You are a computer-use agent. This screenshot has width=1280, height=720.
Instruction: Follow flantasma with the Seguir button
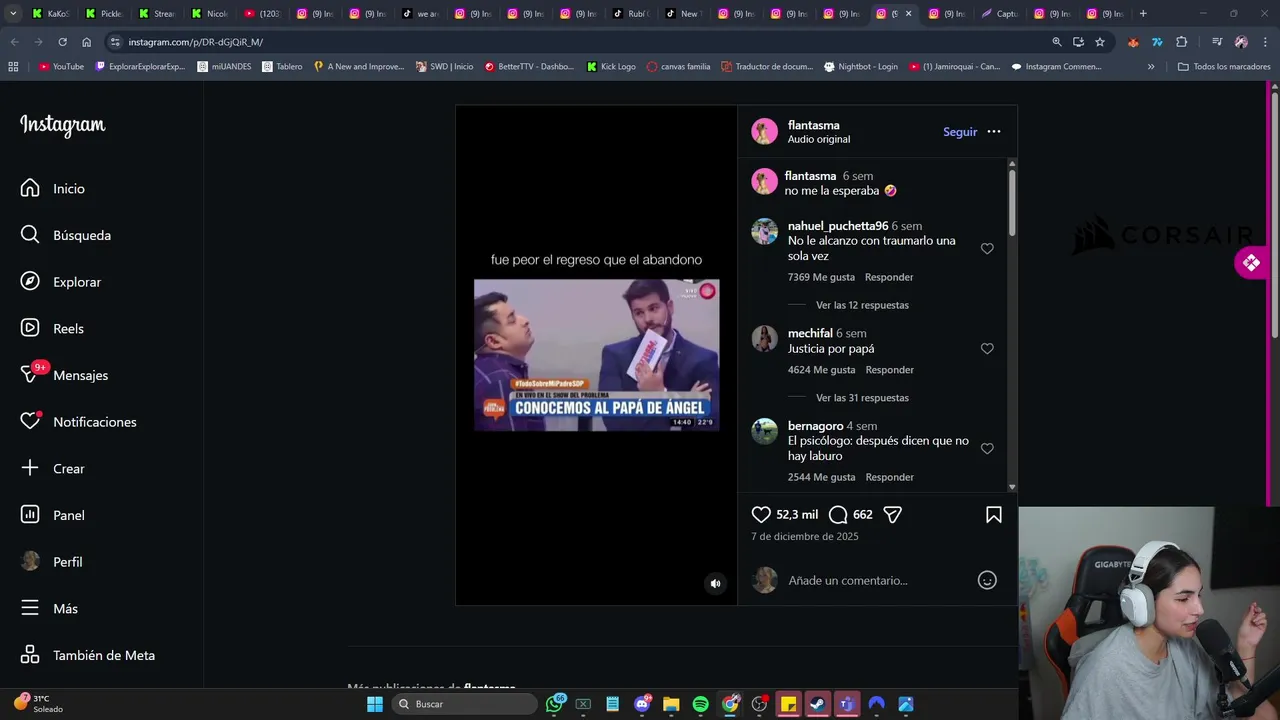pyautogui.click(x=960, y=132)
